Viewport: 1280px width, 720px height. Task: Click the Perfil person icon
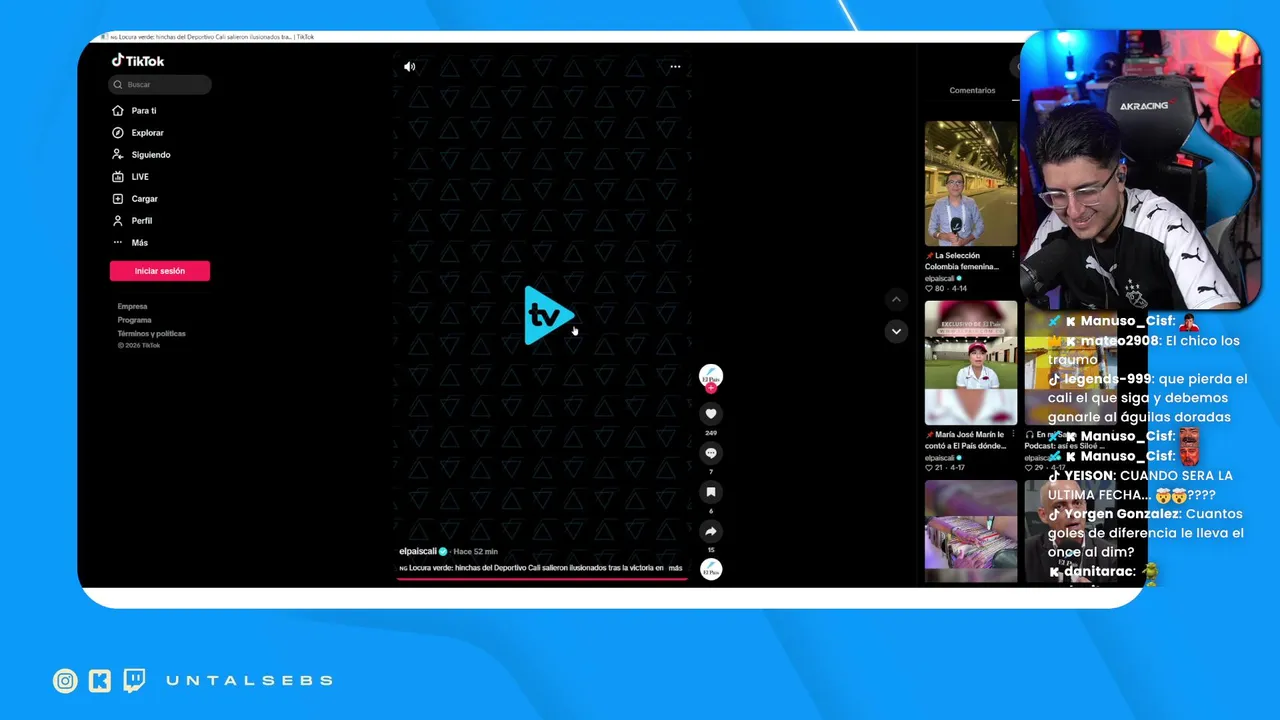pos(118,221)
